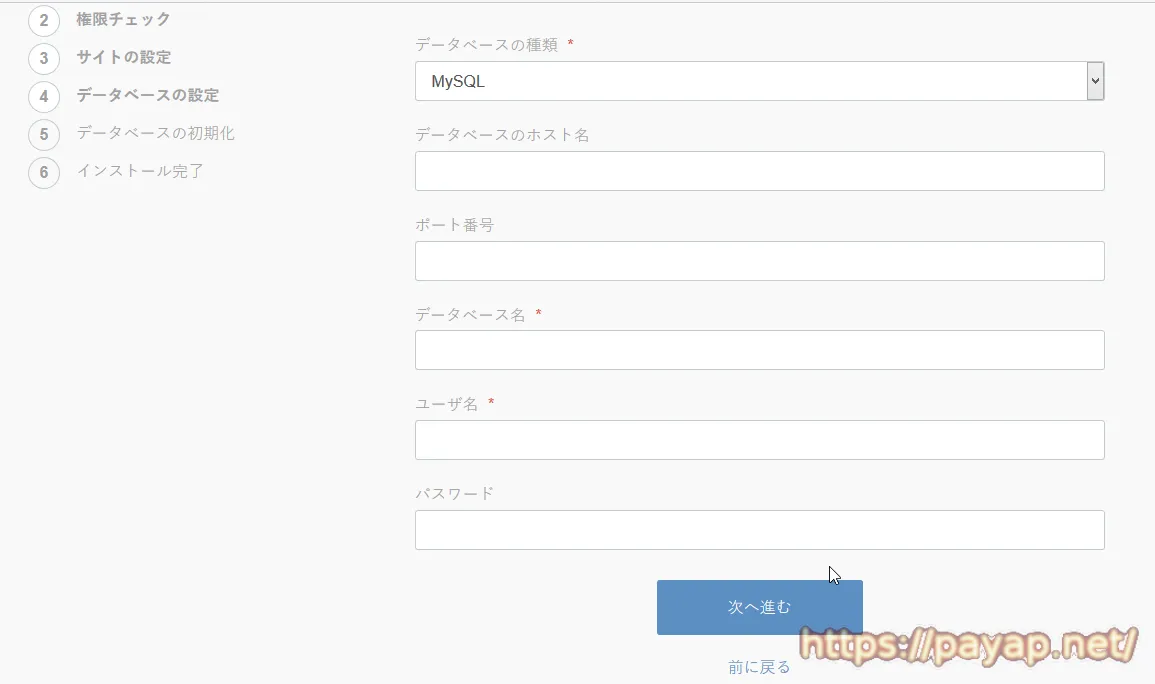Click the step 3 number circle
1155x684 pixels.
44,58
